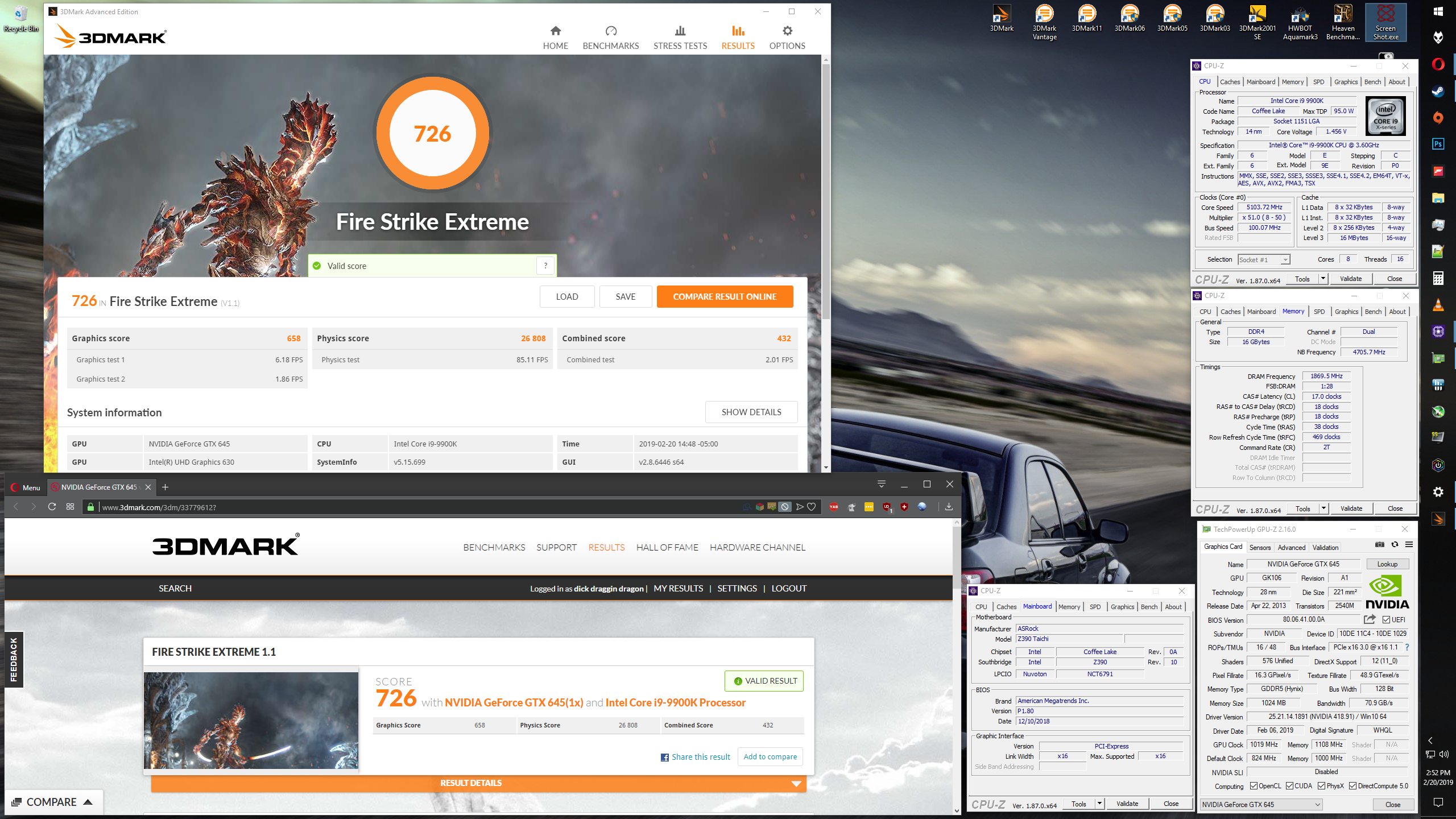
Task: Open OPTIONS gear in 3DMark
Action: click(x=787, y=38)
